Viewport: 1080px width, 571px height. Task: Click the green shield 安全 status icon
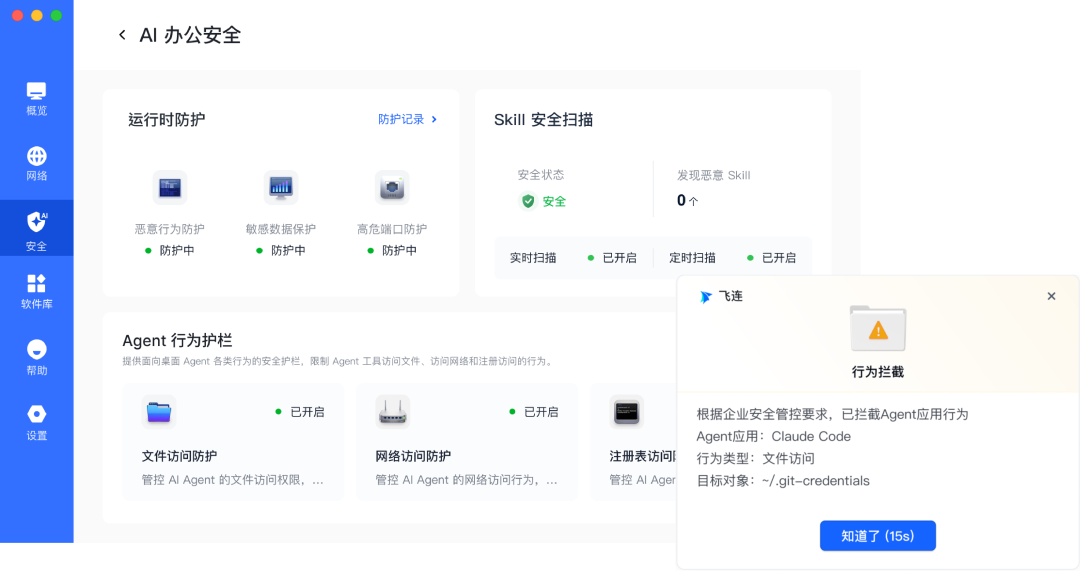pyautogui.click(x=528, y=201)
